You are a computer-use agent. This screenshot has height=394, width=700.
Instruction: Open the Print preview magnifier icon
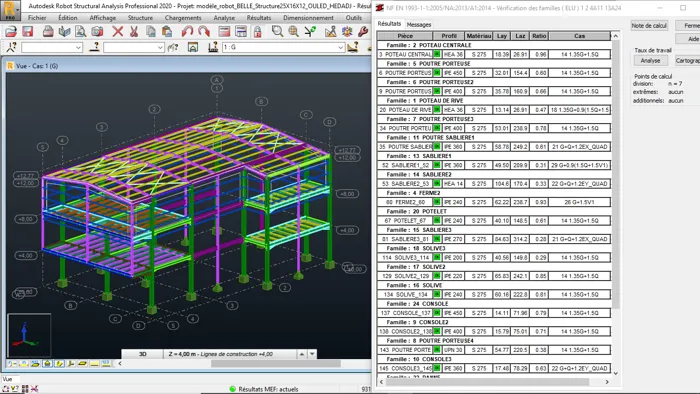[x=80, y=31]
